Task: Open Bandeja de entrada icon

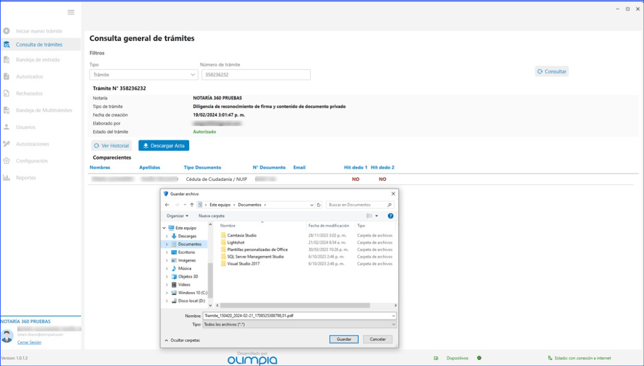Action: click(7, 60)
